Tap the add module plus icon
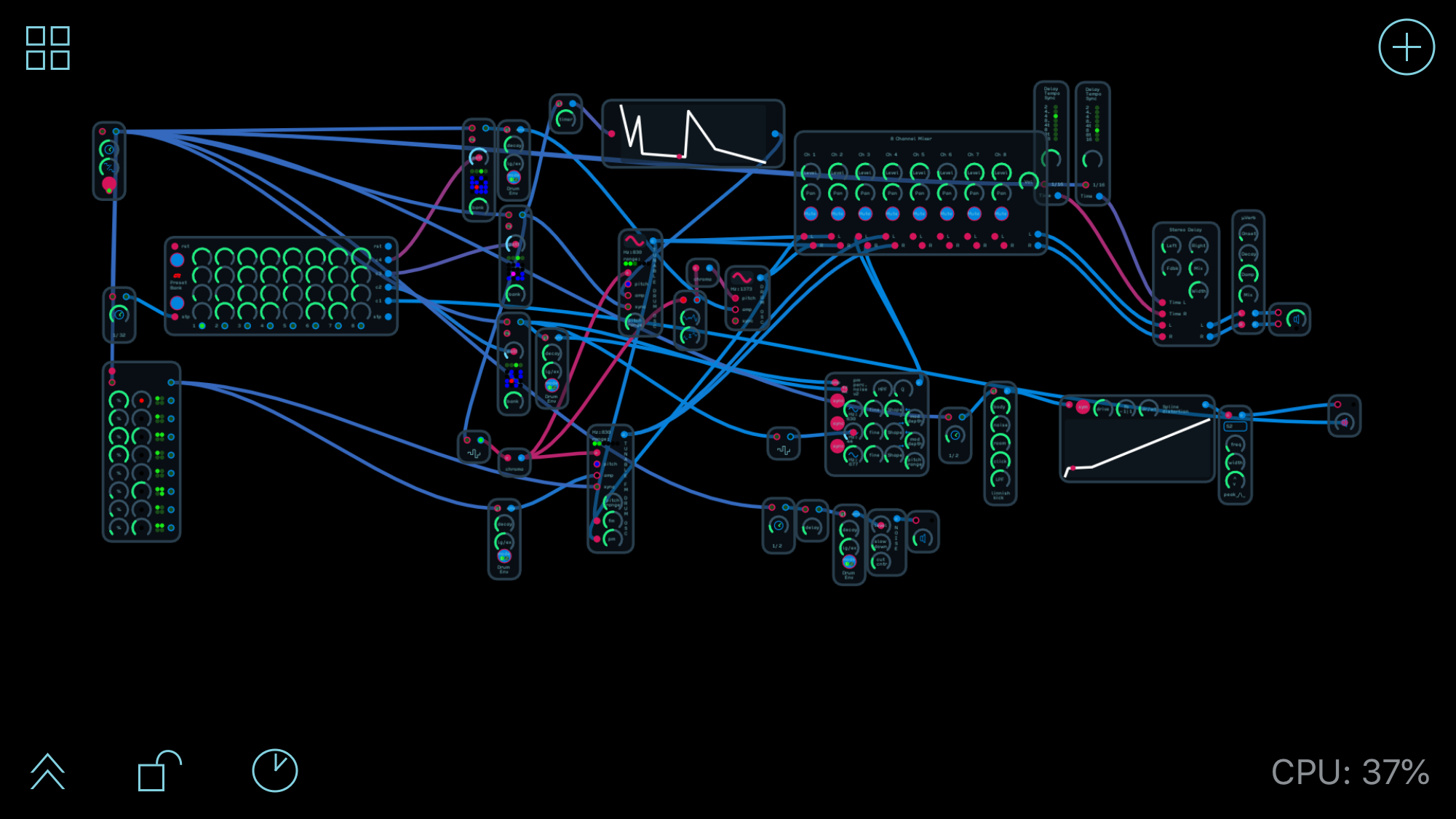The image size is (1456, 819). (x=1406, y=47)
